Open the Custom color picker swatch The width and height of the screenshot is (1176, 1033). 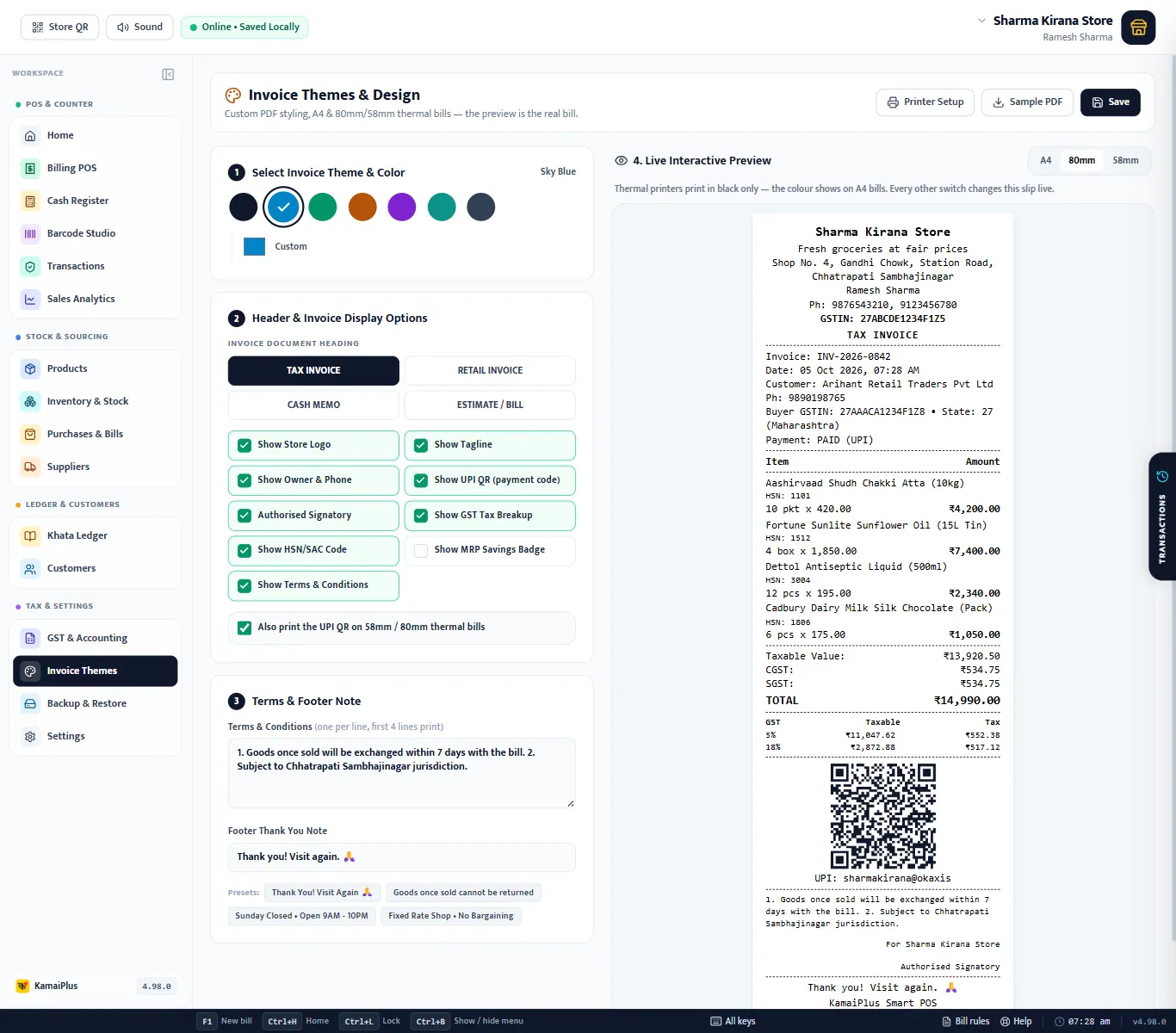click(x=254, y=247)
